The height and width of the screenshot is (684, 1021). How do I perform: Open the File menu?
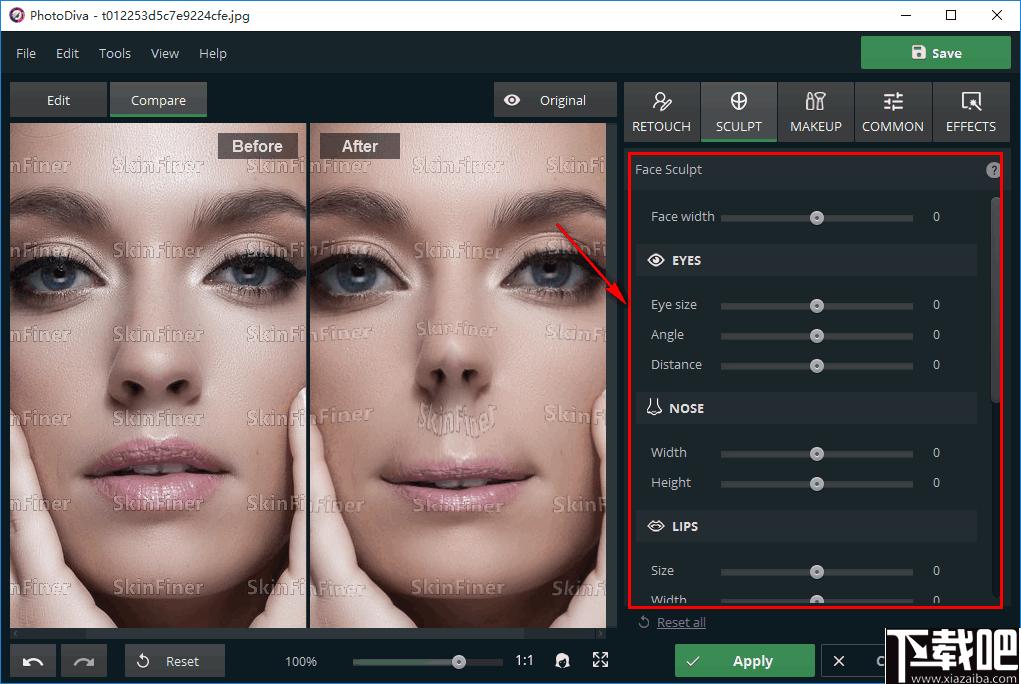[26, 53]
